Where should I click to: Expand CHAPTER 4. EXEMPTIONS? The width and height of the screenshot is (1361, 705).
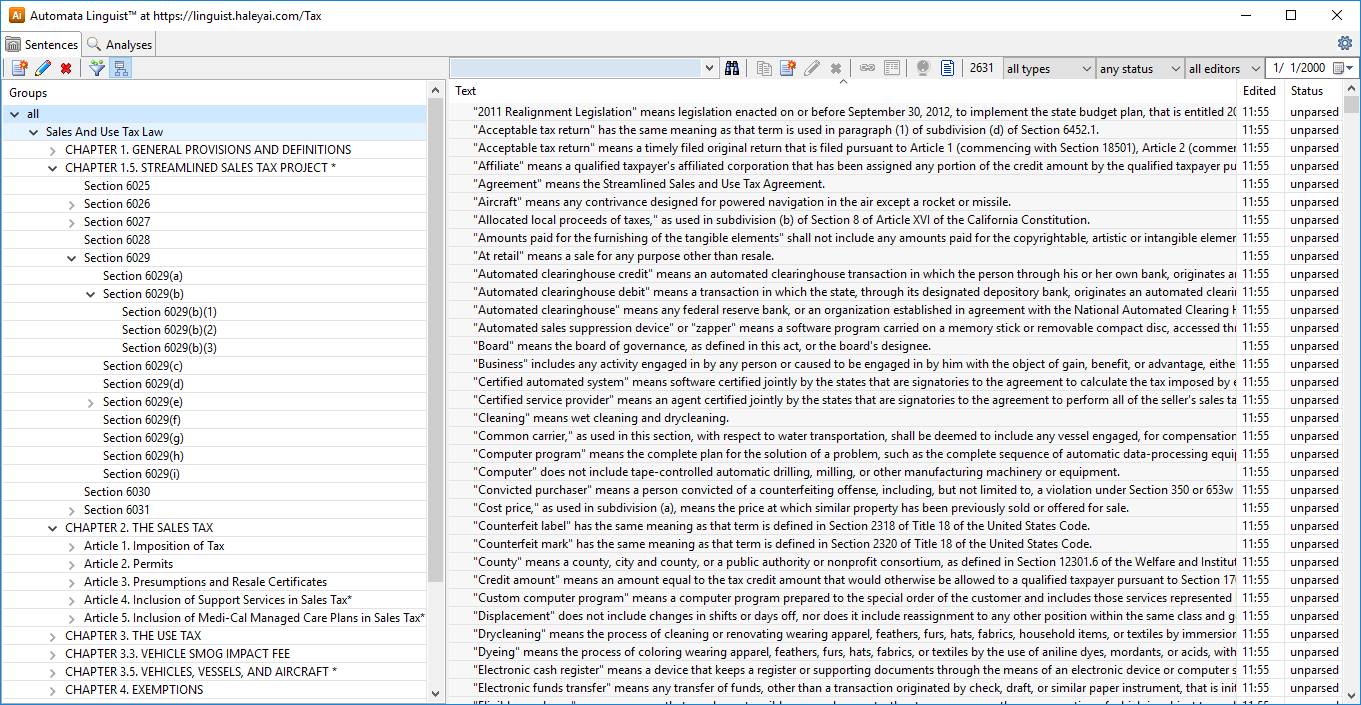[x=53, y=690]
